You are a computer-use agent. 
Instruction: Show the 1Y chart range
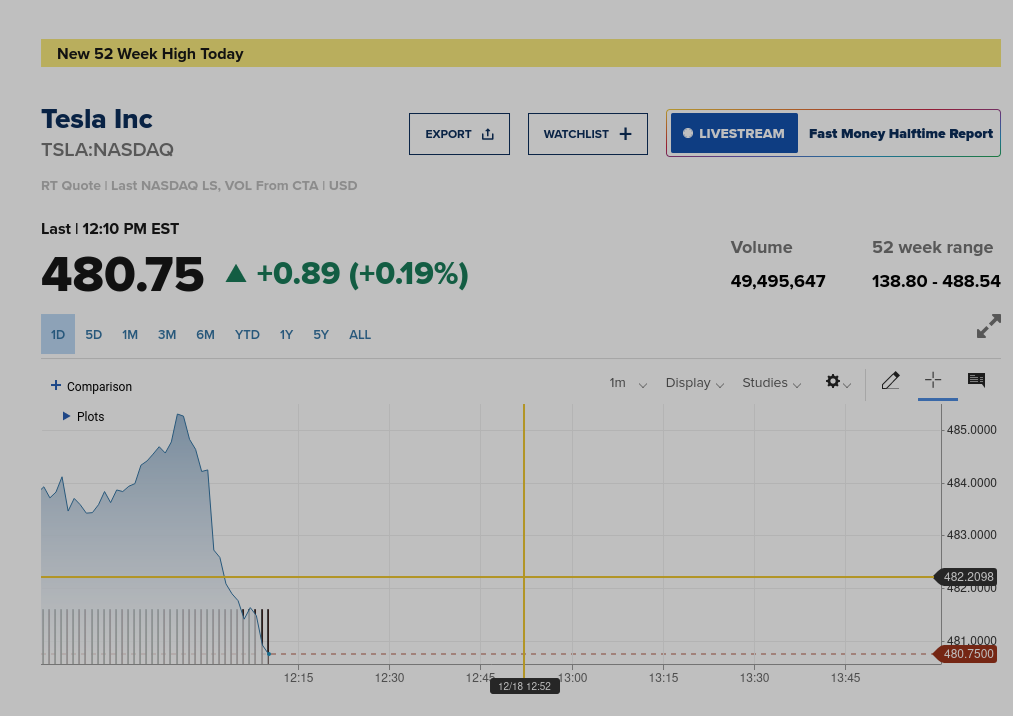click(x=286, y=334)
